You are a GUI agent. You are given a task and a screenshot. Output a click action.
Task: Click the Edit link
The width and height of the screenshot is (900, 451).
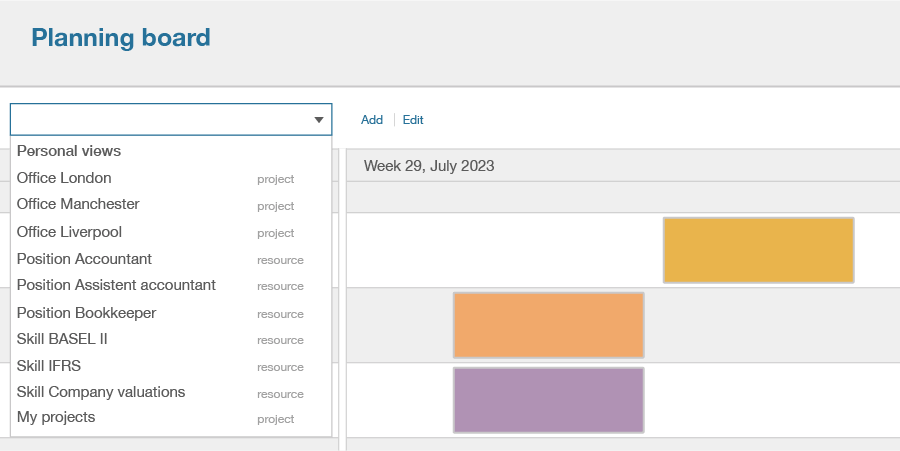click(413, 120)
